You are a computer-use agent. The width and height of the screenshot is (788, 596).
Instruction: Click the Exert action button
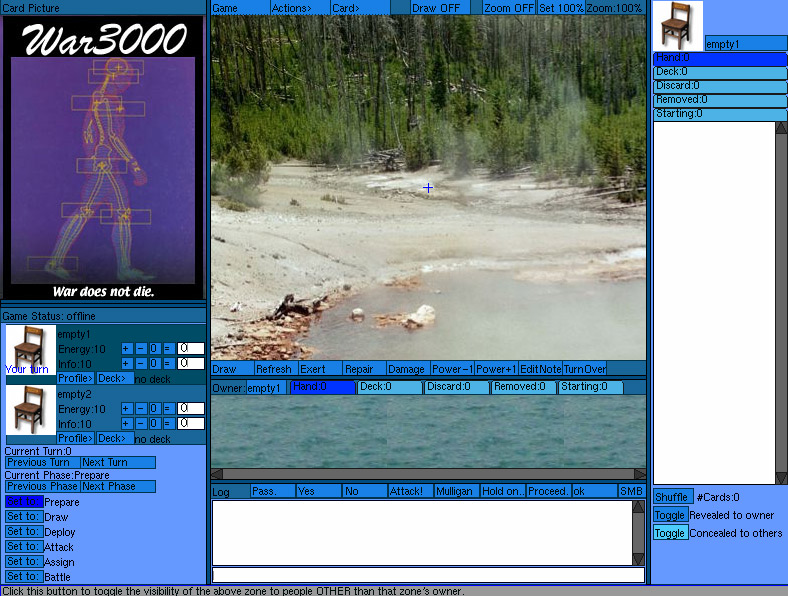click(320, 369)
